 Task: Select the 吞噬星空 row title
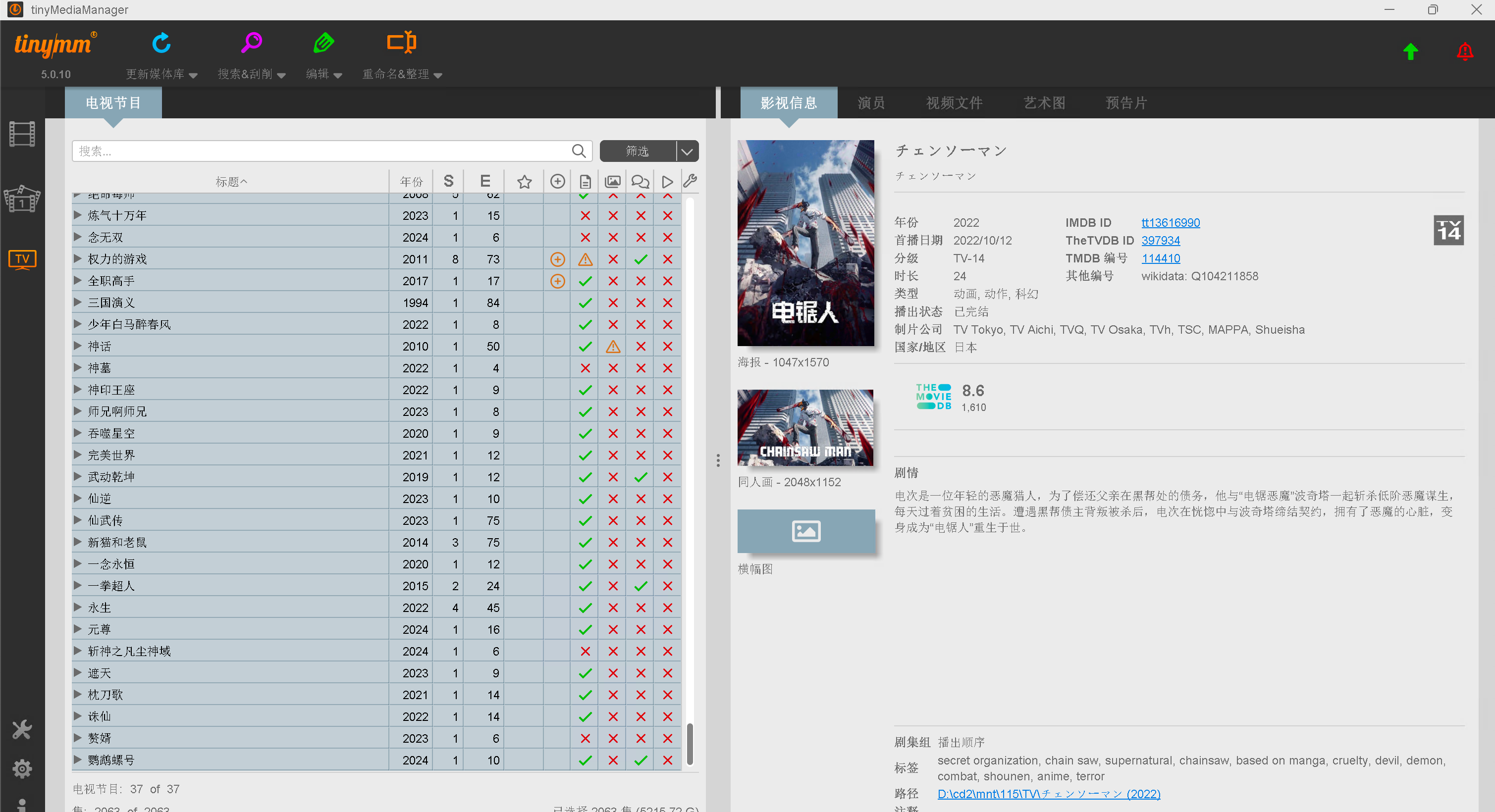[x=111, y=433]
